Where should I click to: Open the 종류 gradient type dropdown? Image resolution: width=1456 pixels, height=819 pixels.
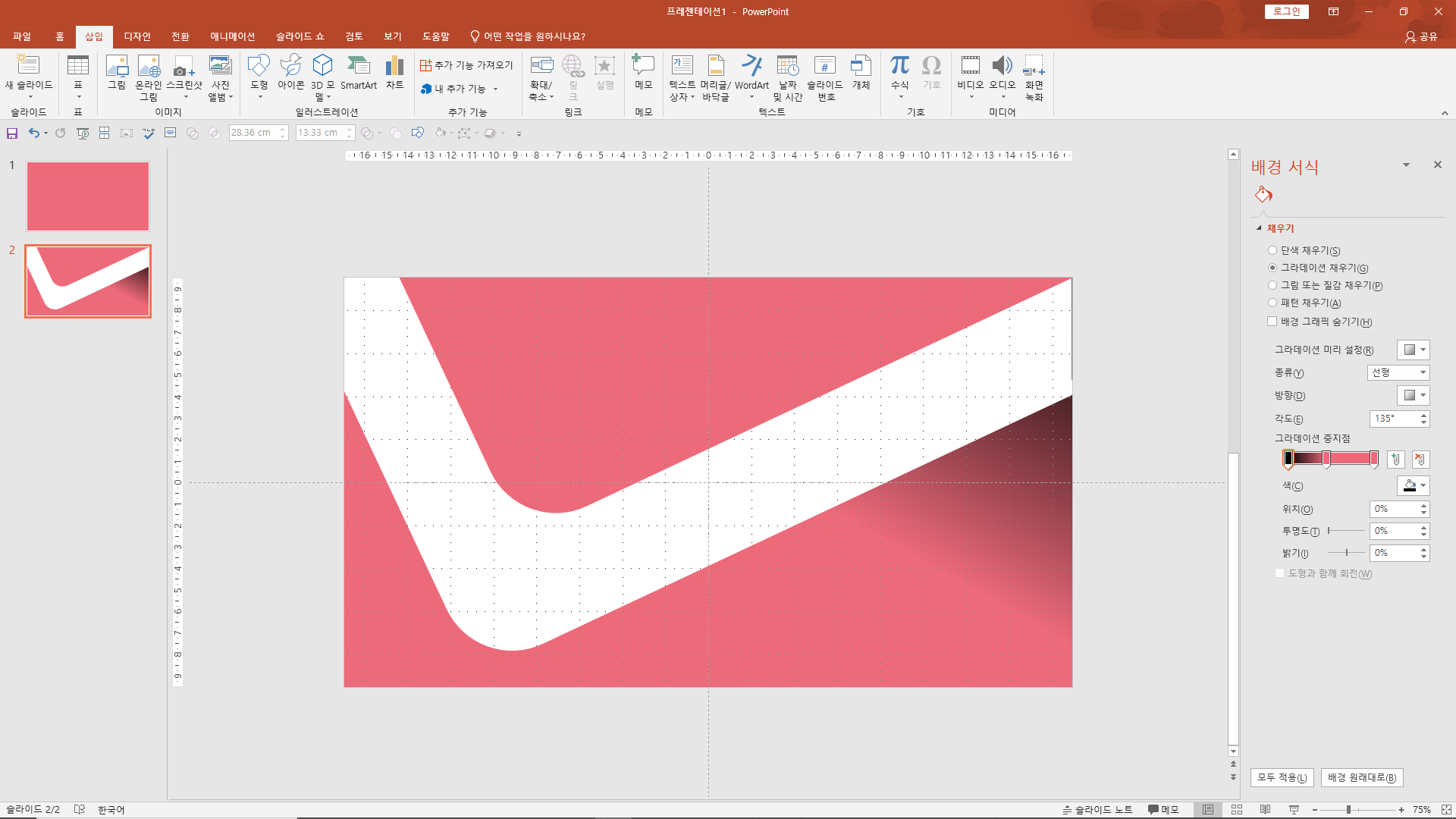1398,372
